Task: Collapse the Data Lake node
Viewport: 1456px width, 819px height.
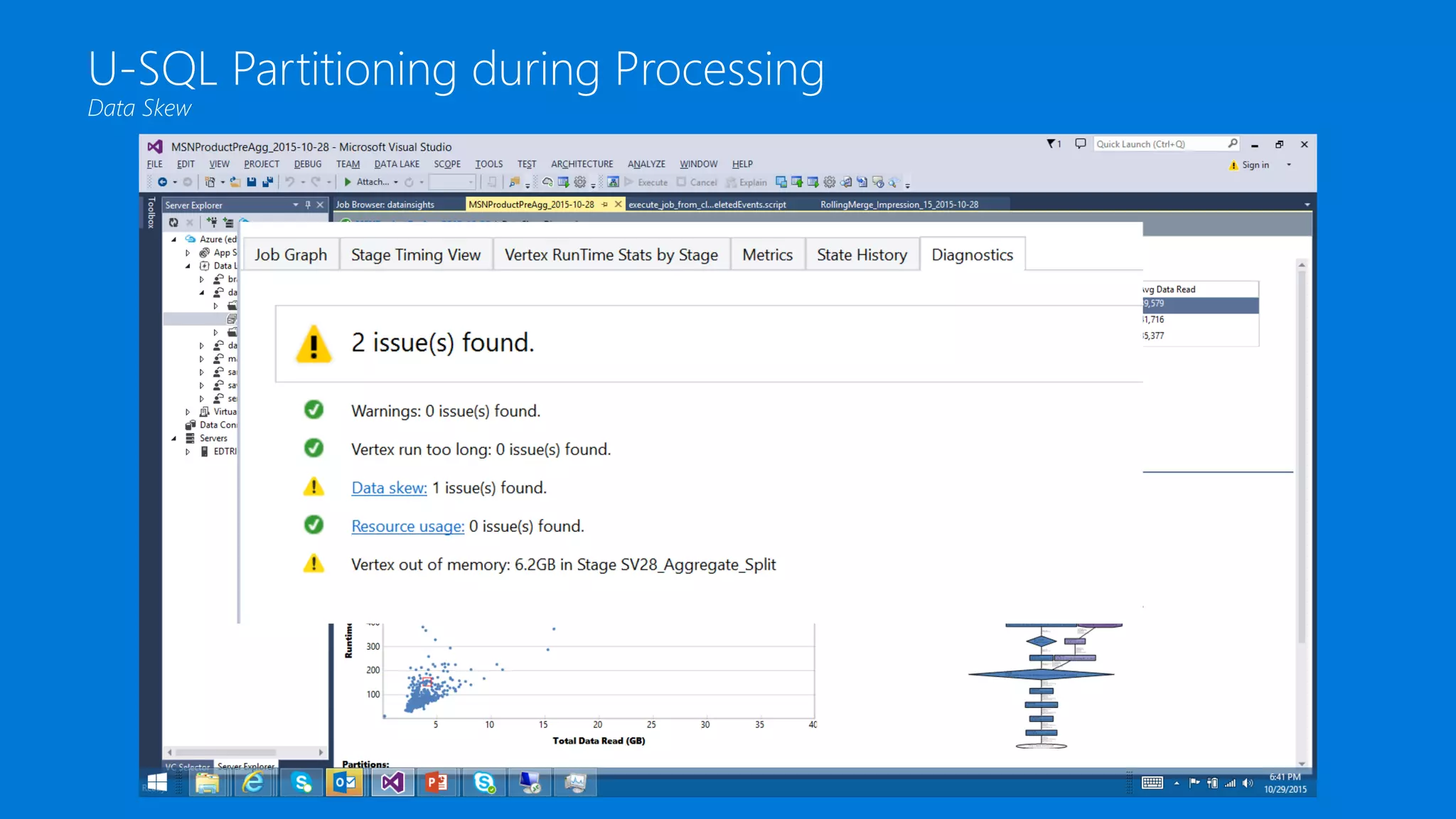Action: (188, 266)
